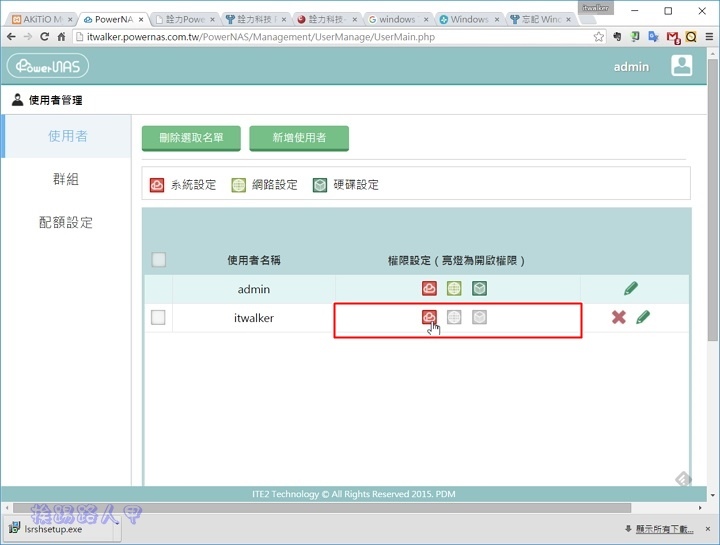This screenshot has width=720, height=545.
Task: Check the select-all checkbox in table header
Action: coord(158,260)
